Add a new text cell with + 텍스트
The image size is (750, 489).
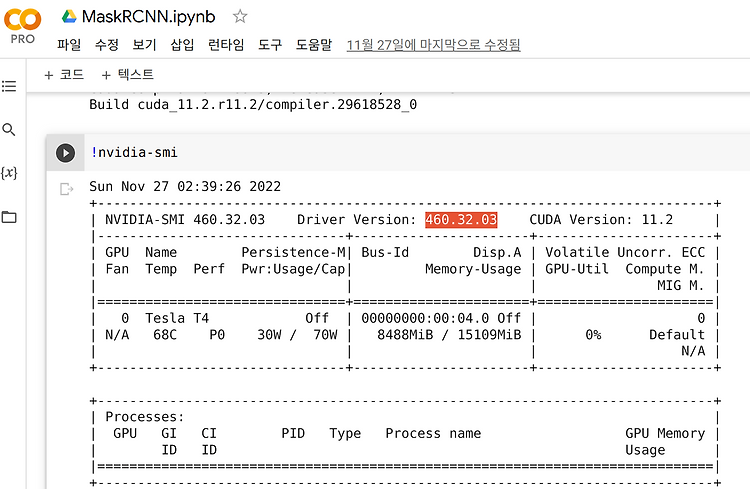[x=128, y=75]
